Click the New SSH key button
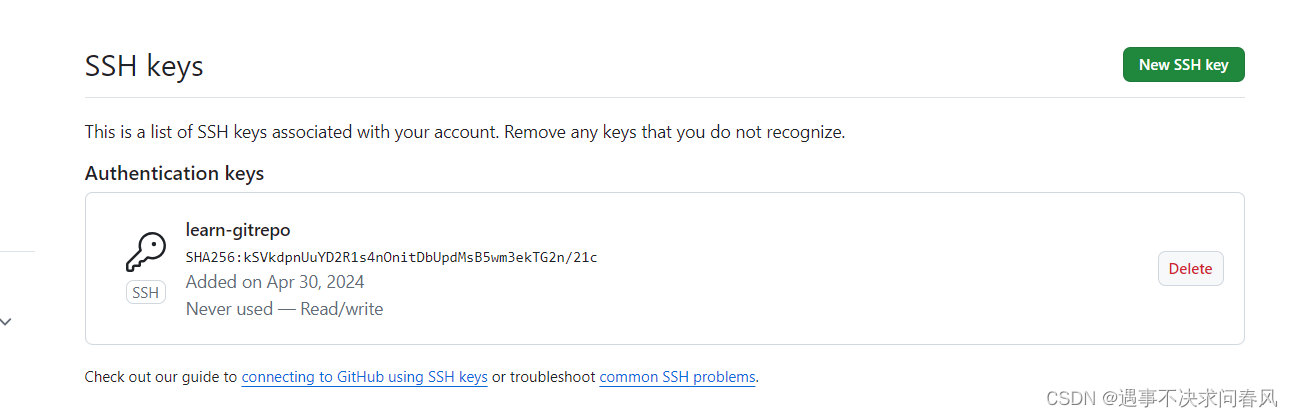Viewport: 1293px width, 417px height. coord(1183,64)
